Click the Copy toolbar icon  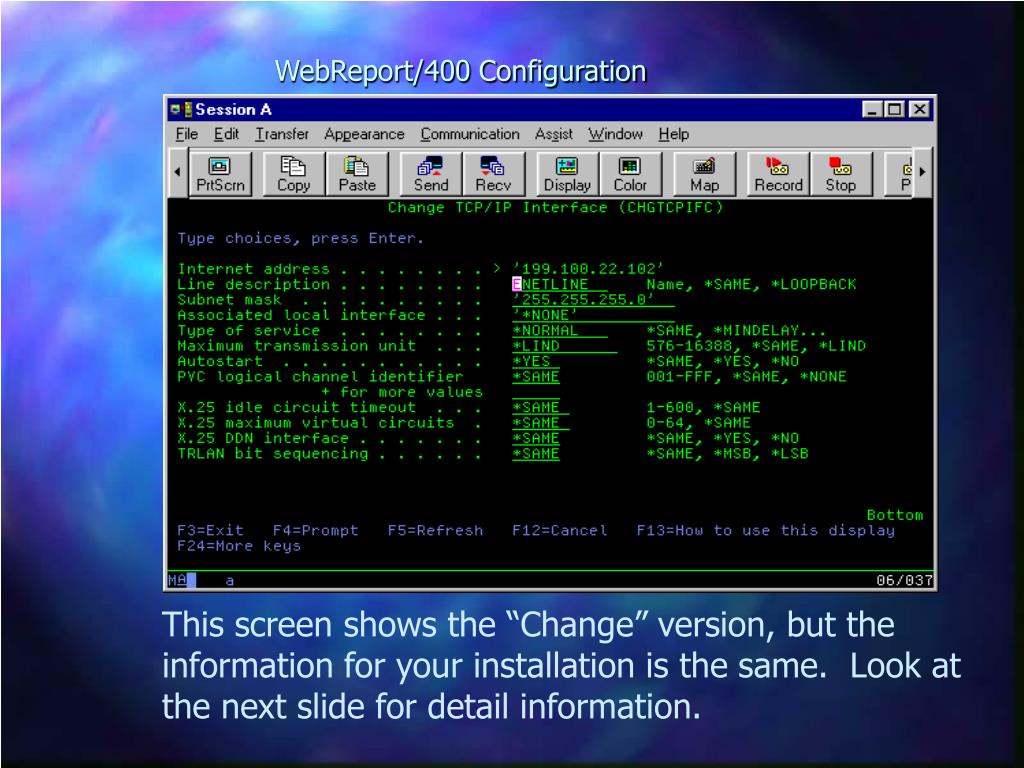click(293, 174)
